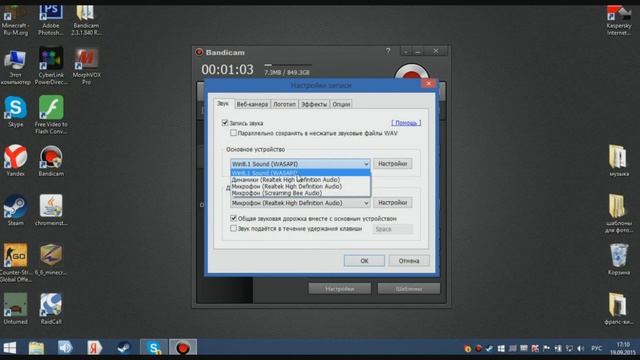
Task: Select the музыка folder on desktop
Action: click(619, 161)
